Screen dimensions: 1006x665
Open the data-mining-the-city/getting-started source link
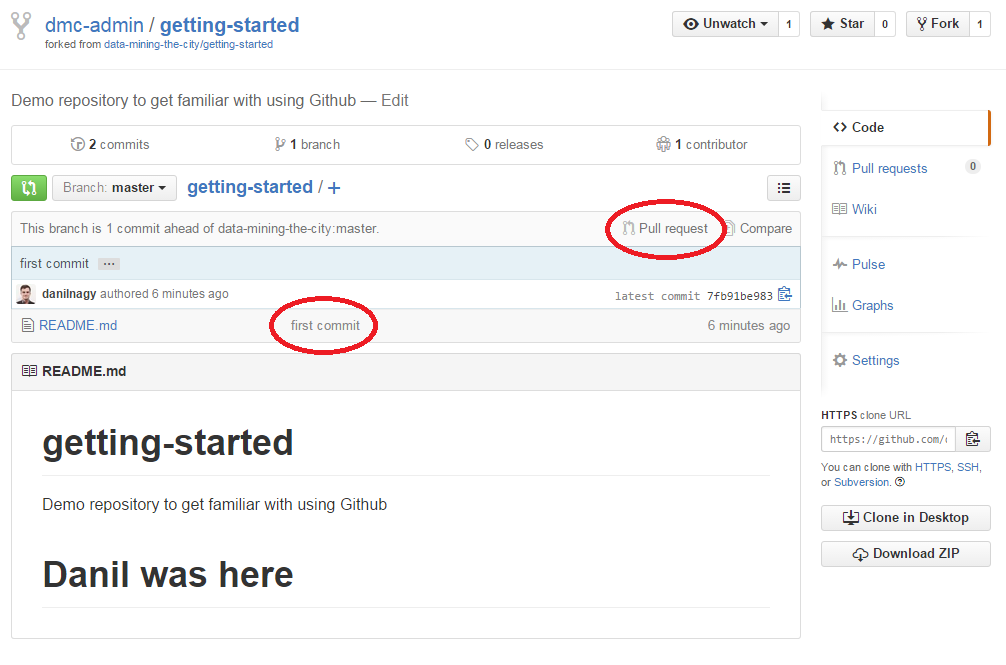[x=189, y=44]
